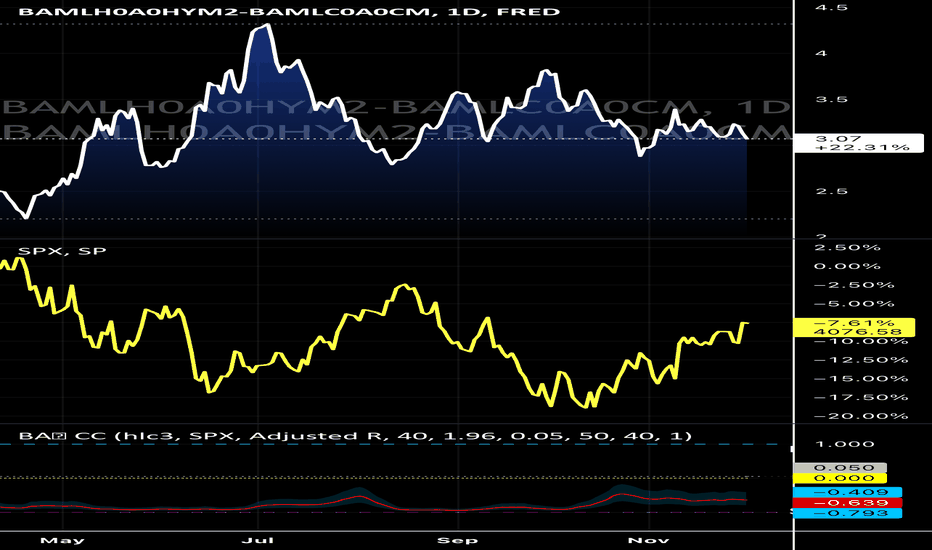Click the Sep label on time axis

point(457,540)
